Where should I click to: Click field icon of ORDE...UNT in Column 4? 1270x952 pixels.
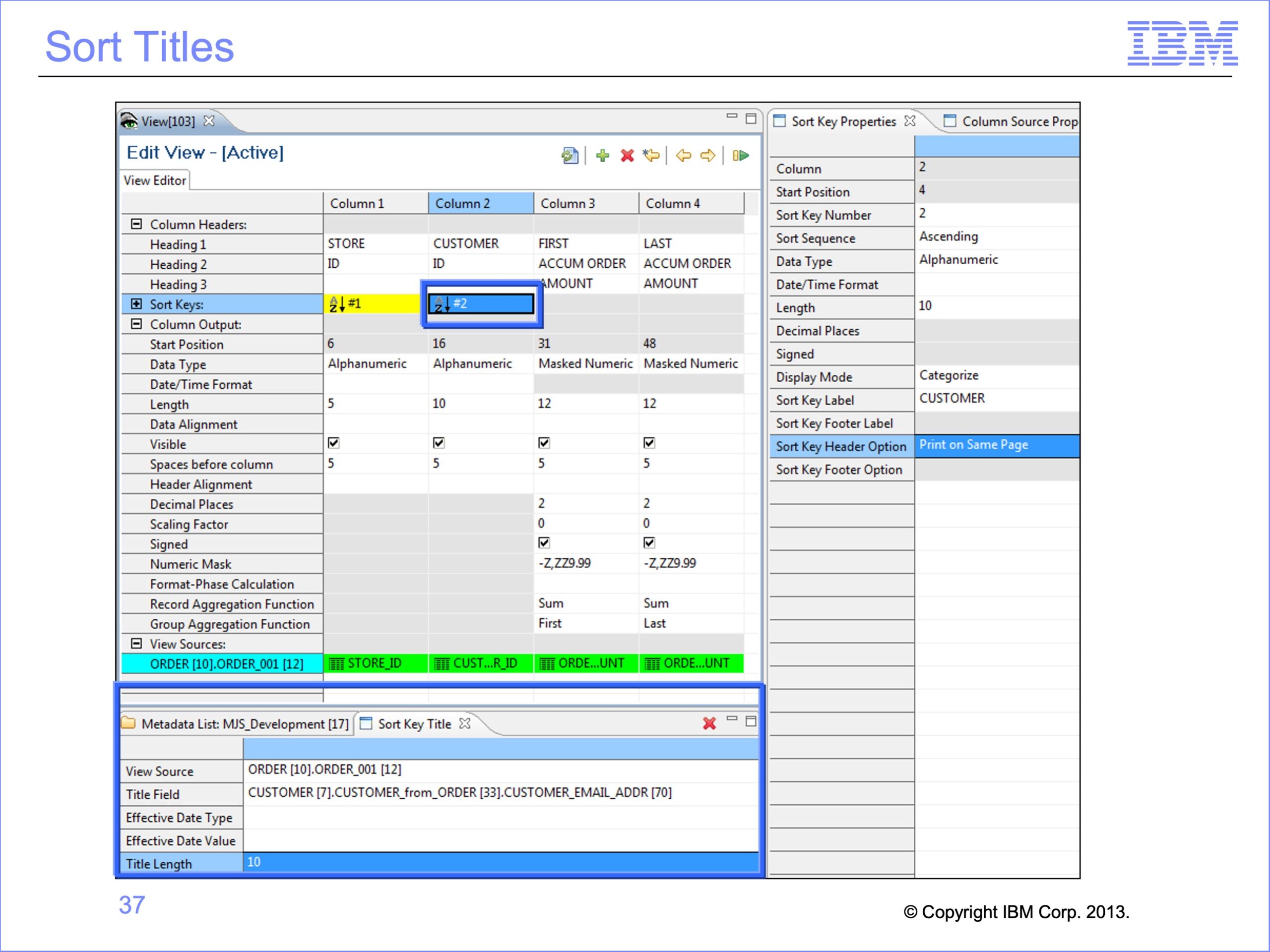[x=652, y=664]
